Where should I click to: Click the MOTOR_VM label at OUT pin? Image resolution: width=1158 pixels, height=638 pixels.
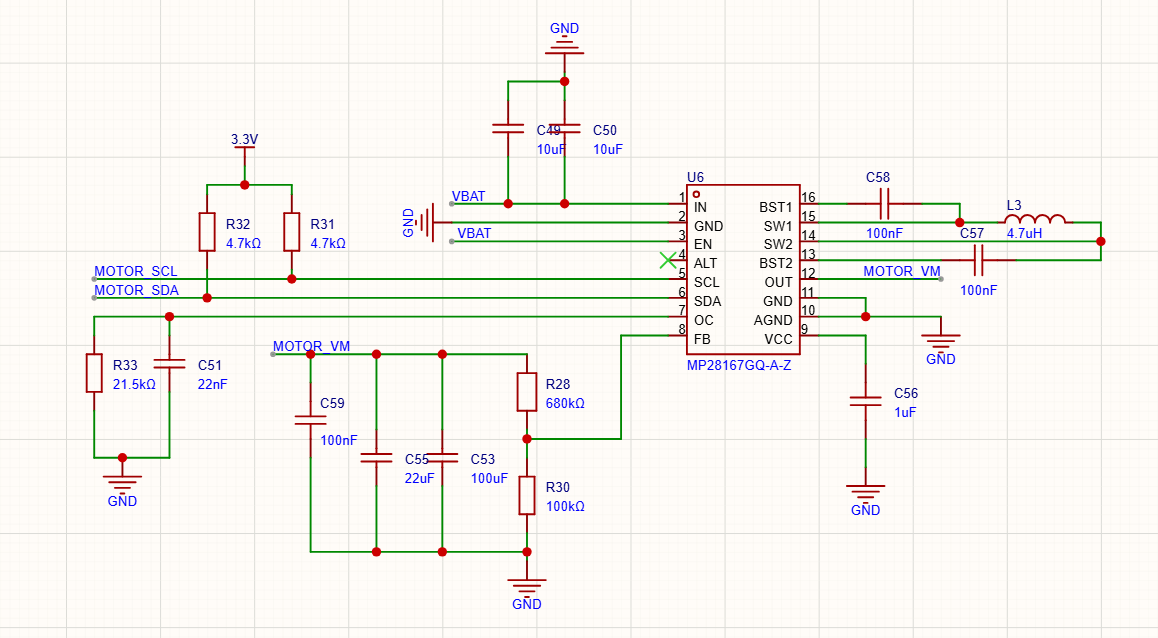coord(901,271)
